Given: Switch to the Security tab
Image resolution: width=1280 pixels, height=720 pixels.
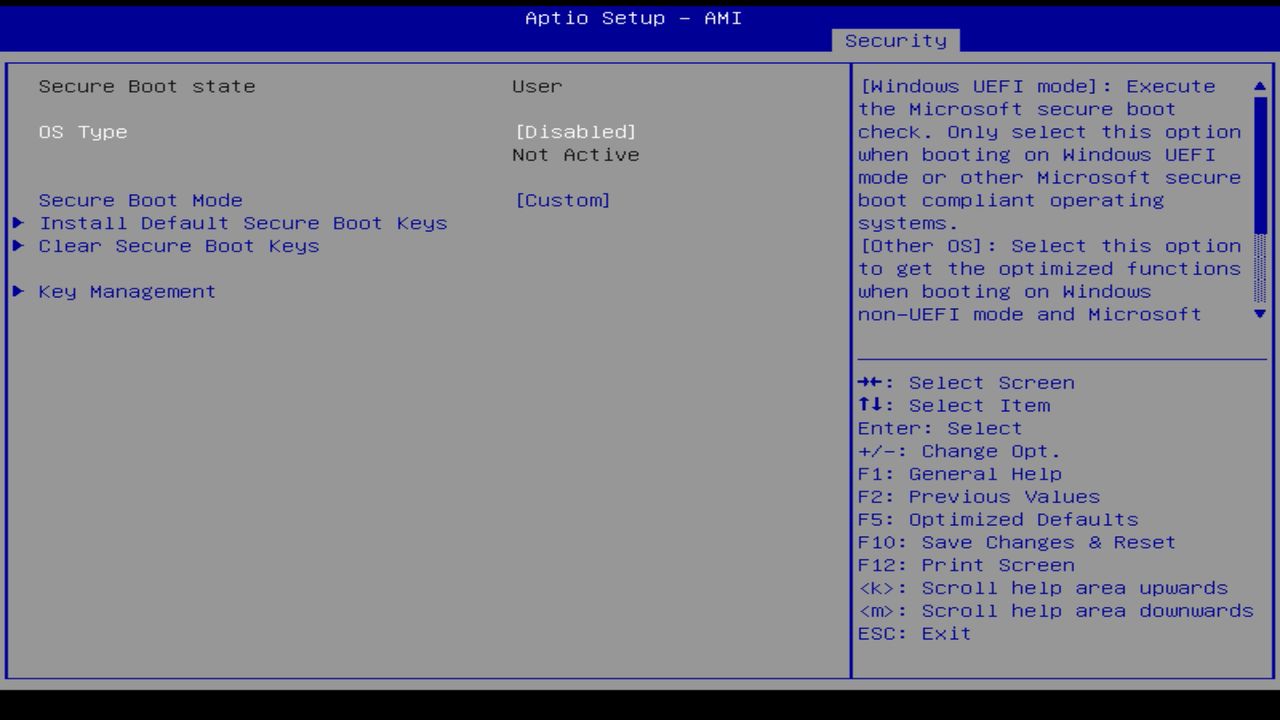Looking at the screenshot, I should tap(895, 40).
